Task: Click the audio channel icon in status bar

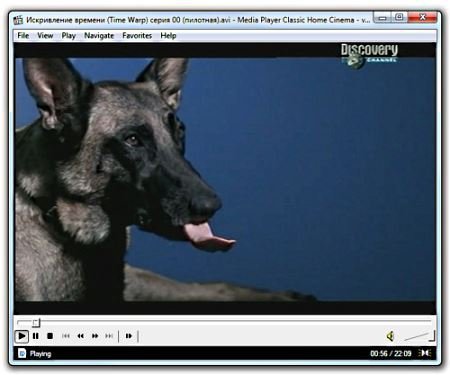Action: (425, 353)
